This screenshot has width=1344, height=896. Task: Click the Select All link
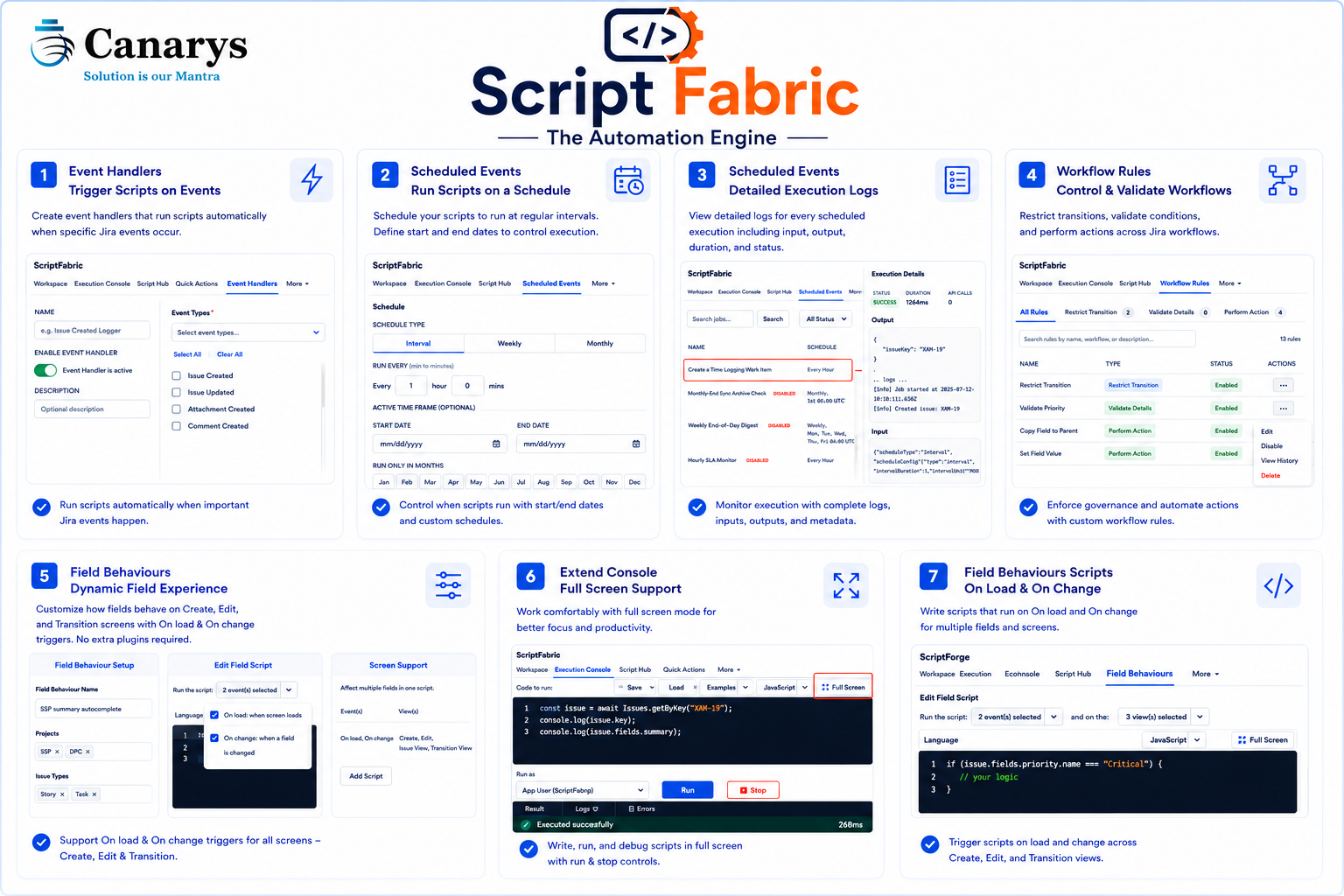click(187, 354)
